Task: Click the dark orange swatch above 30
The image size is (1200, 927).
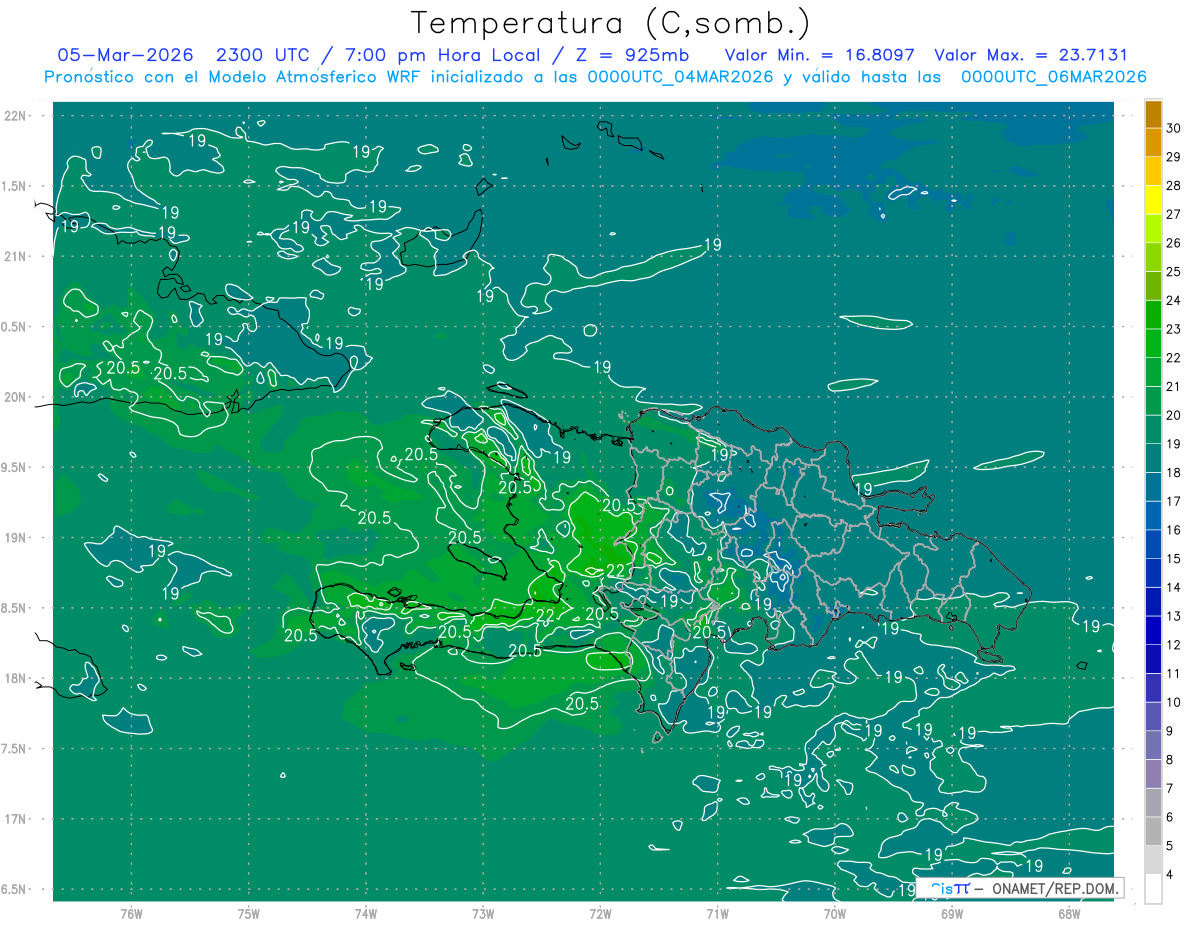Action: point(1153,115)
